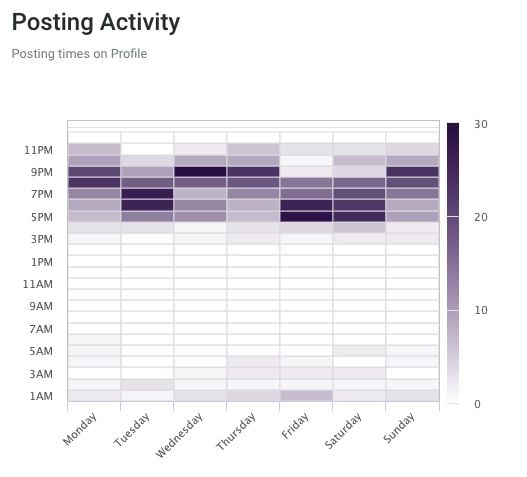
Task: Click the Tuesday 7PM heatmap cell
Action: point(147,194)
